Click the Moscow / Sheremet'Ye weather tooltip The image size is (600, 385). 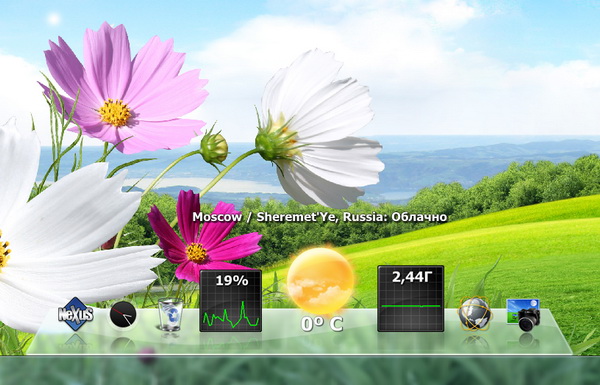(x=320, y=217)
